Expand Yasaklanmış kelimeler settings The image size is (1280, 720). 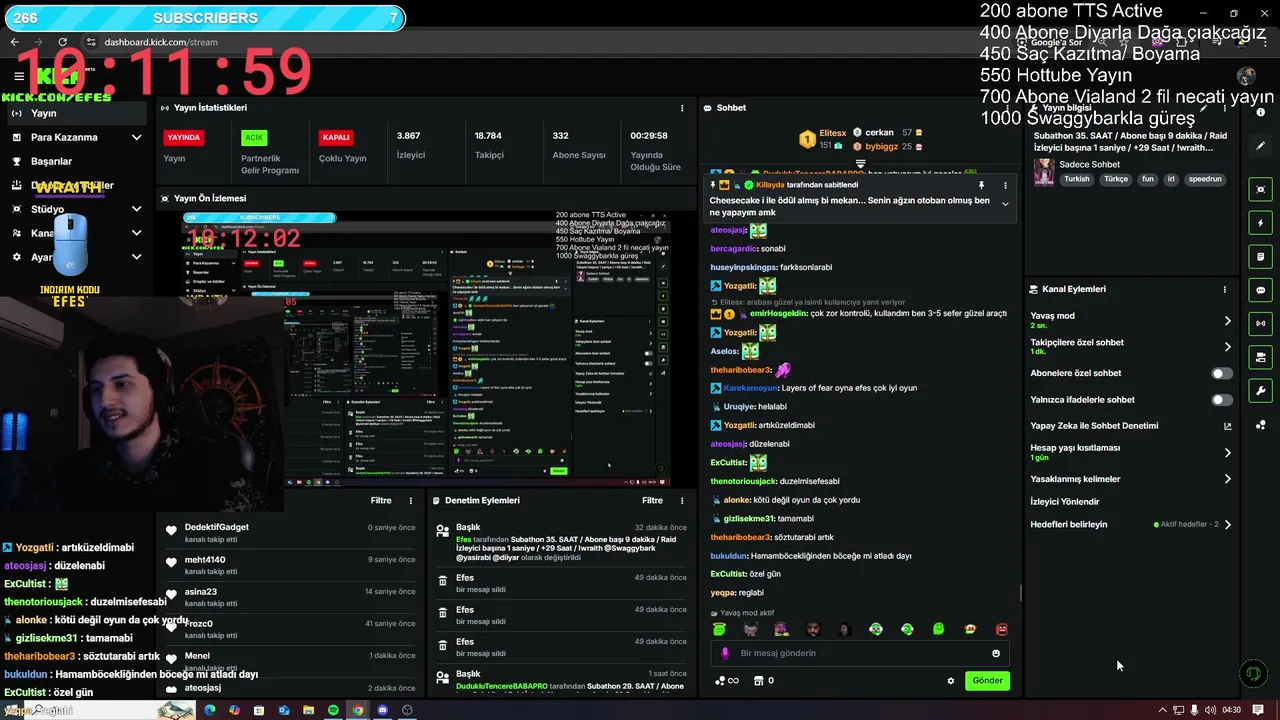1228,479
